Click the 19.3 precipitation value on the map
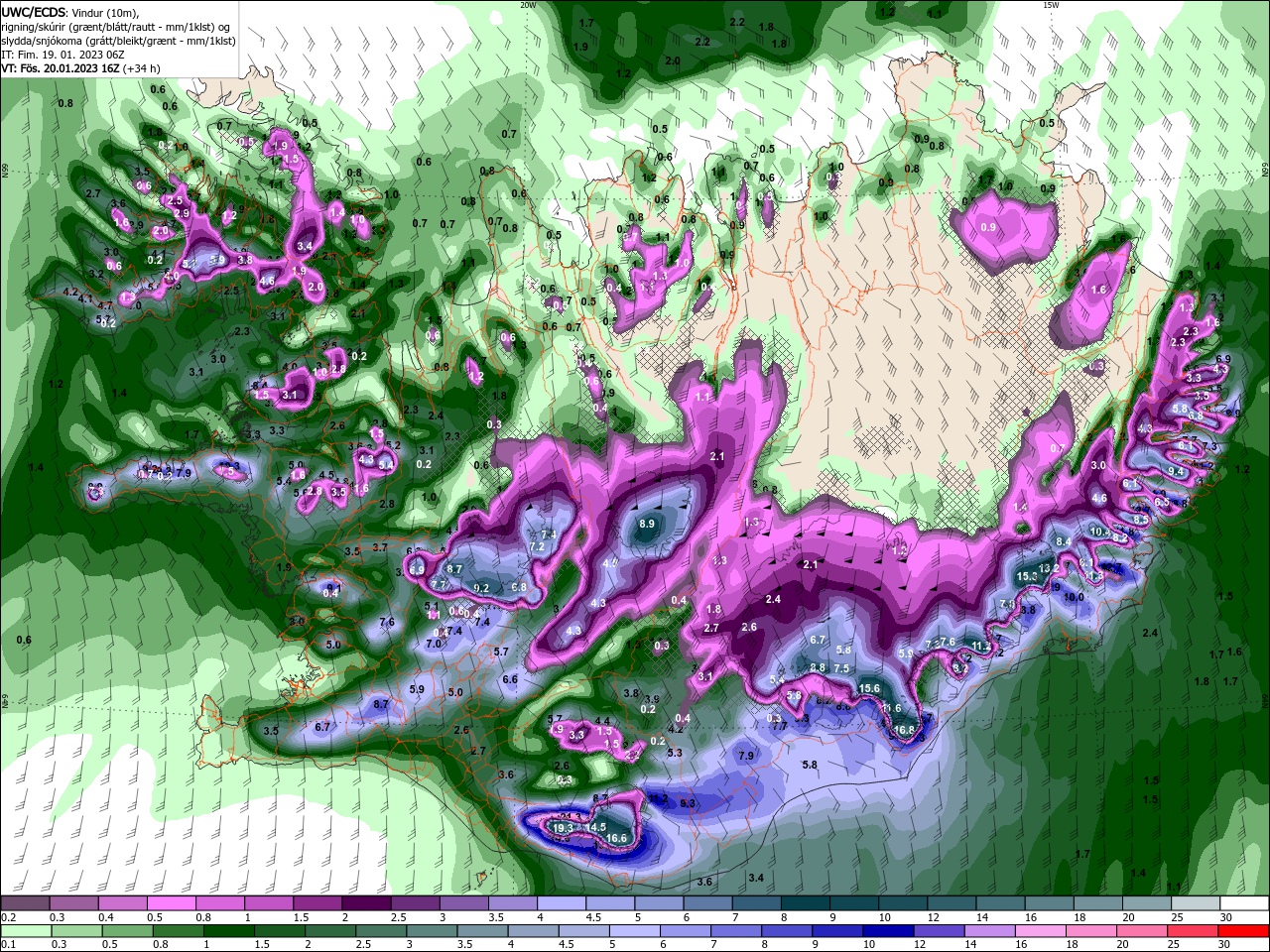 coord(563,827)
